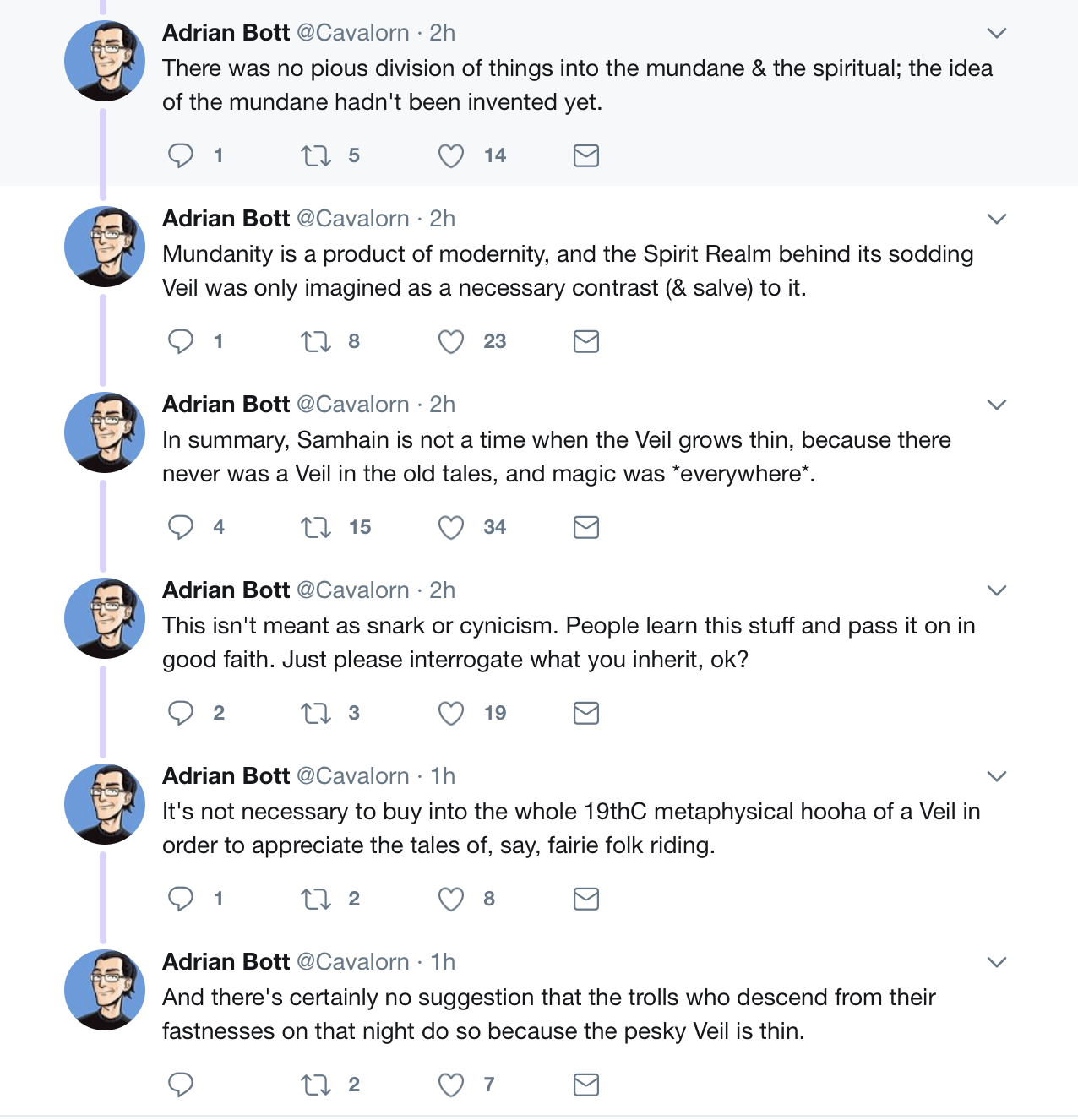Like the 'Samhain is not a time' tweet
The height and width of the screenshot is (1120, 1078).
tap(451, 527)
